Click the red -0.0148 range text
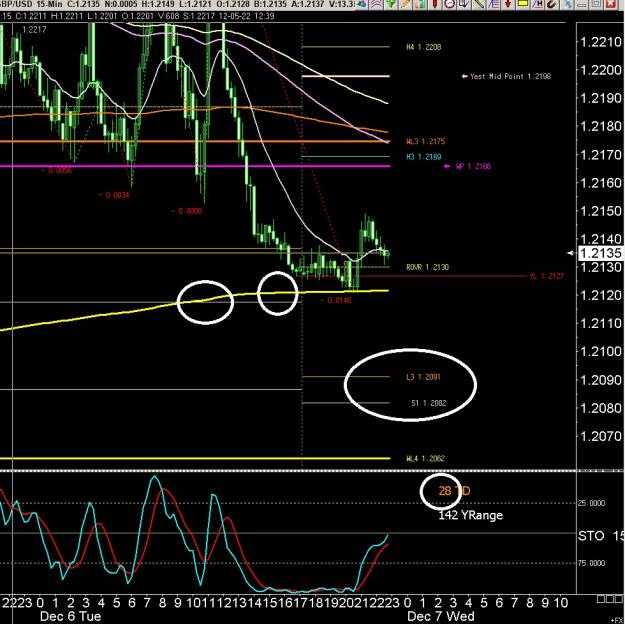 (x=336, y=300)
